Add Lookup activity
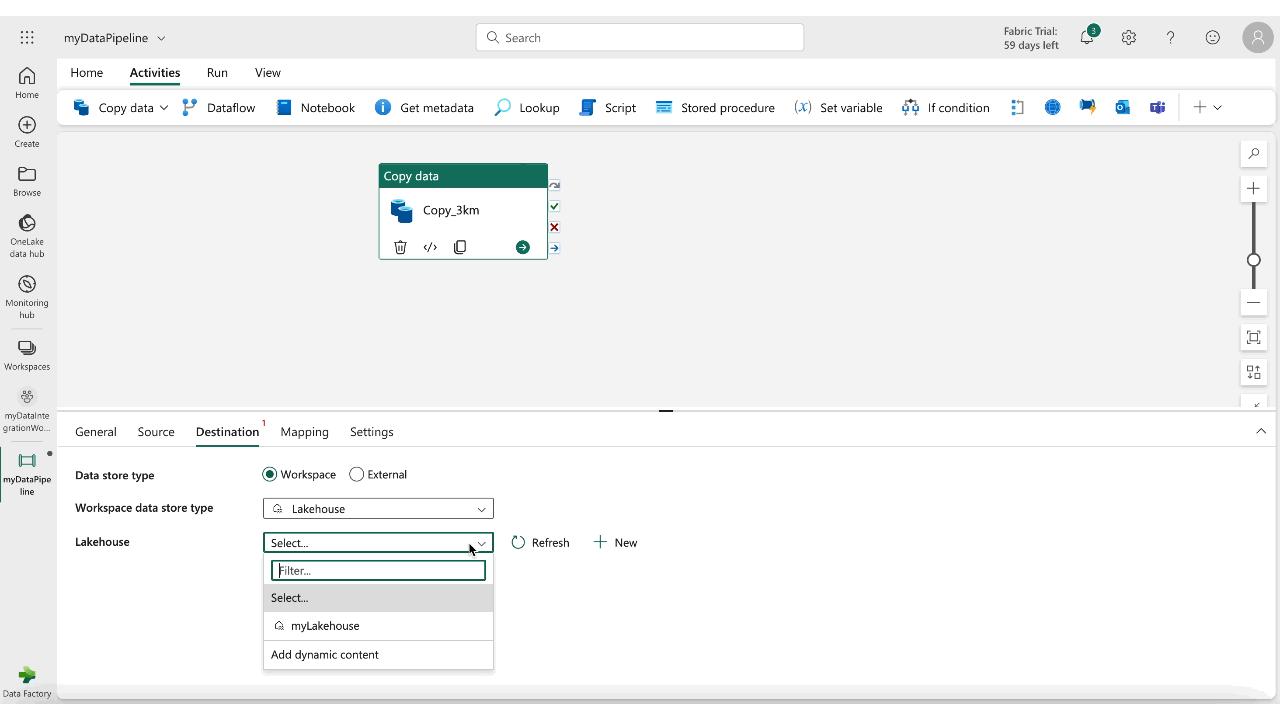Screen dimensions: 1280x720 527,107
